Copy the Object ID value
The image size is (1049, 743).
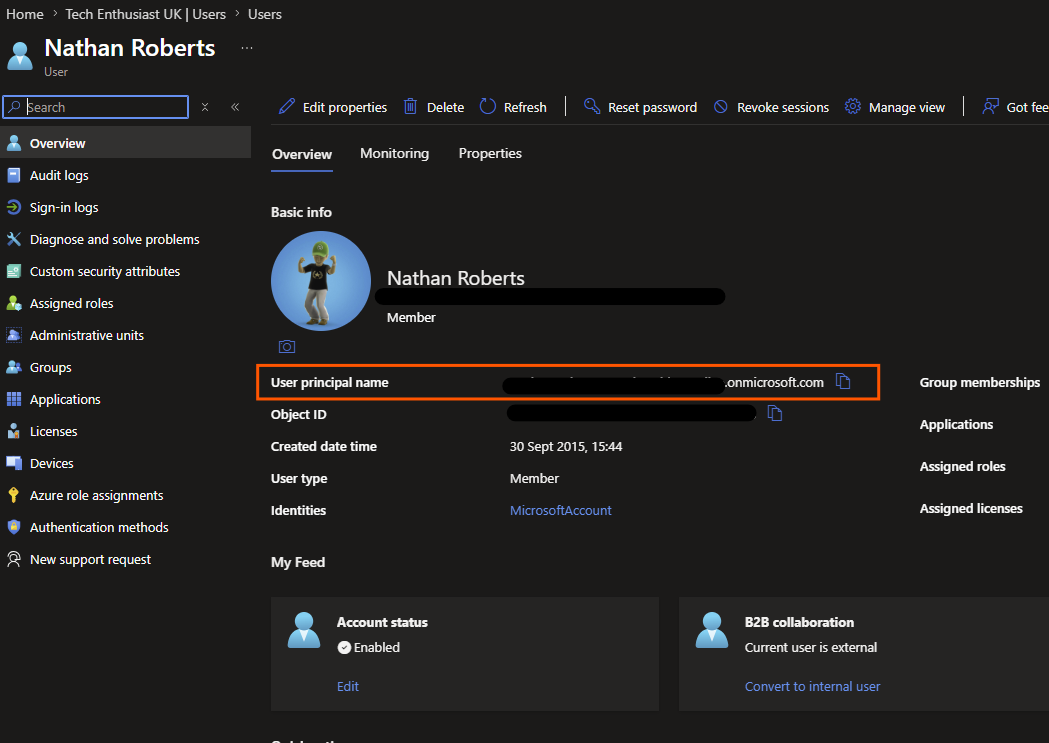pos(775,413)
